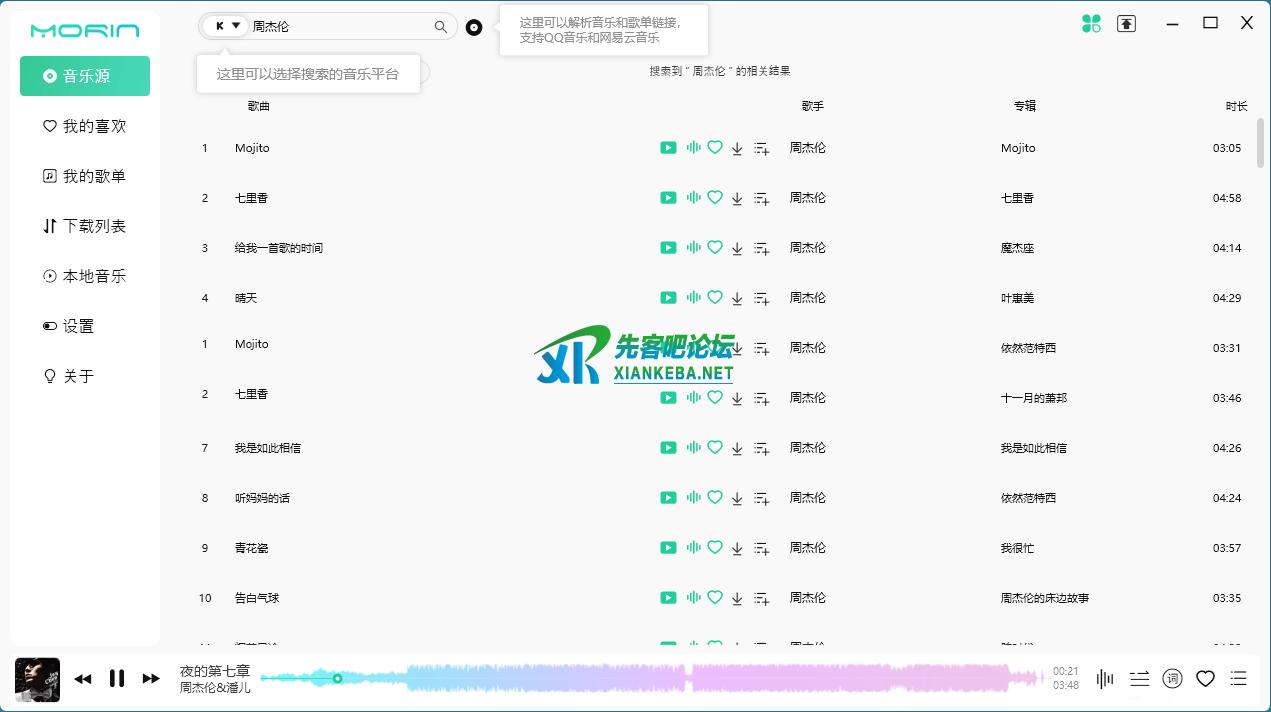The width and height of the screenshot is (1271, 712).
Task: Toggle favorite on 听妈妈的话
Action: click(715, 498)
